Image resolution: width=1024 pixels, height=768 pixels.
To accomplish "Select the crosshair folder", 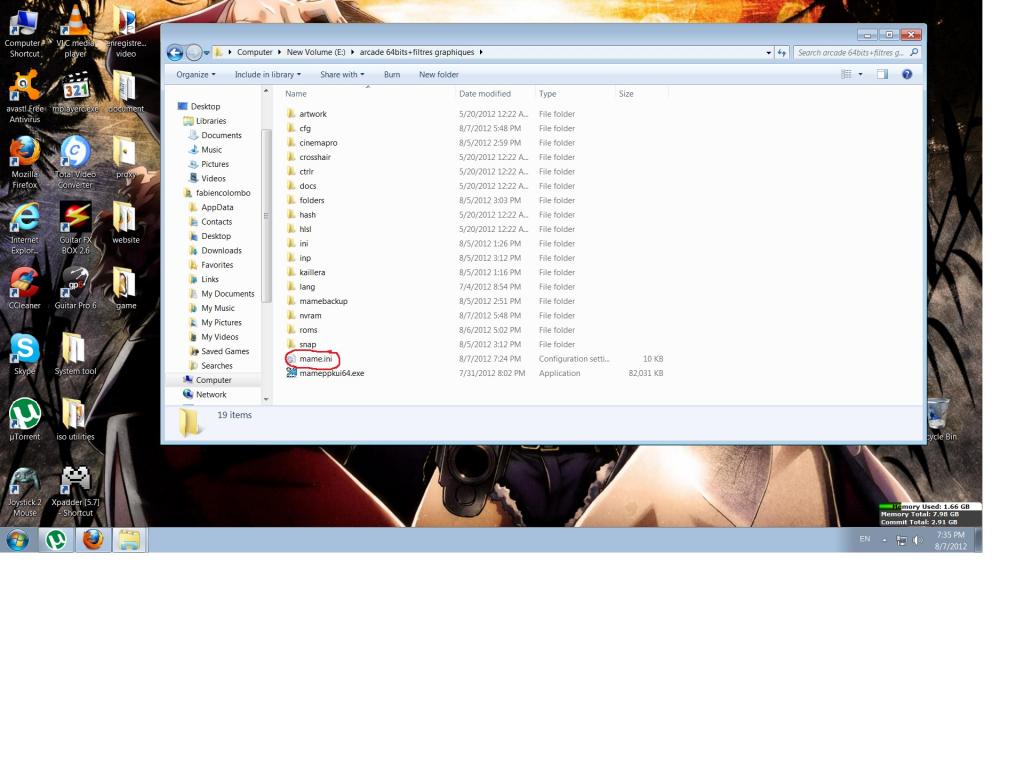I will pyautogui.click(x=315, y=157).
